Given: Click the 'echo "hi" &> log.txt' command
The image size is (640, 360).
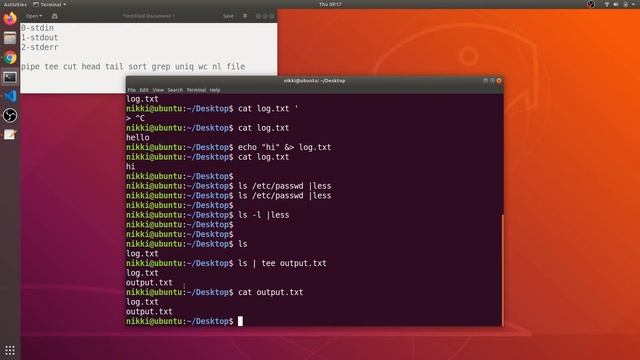Looking at the screenshot, I should [284, 147].
